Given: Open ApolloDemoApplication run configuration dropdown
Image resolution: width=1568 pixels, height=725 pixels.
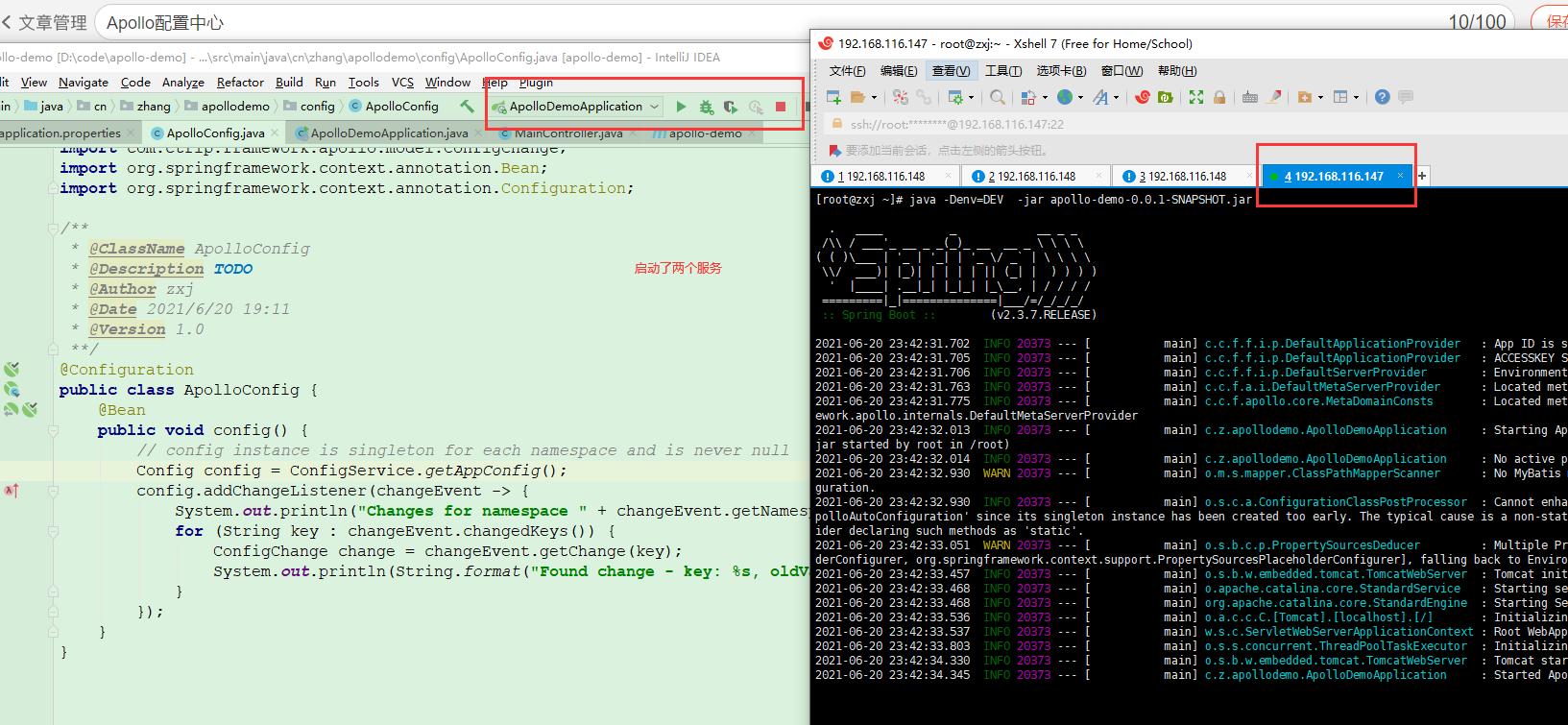Looking at the screenshot, I should click(576, 107).
